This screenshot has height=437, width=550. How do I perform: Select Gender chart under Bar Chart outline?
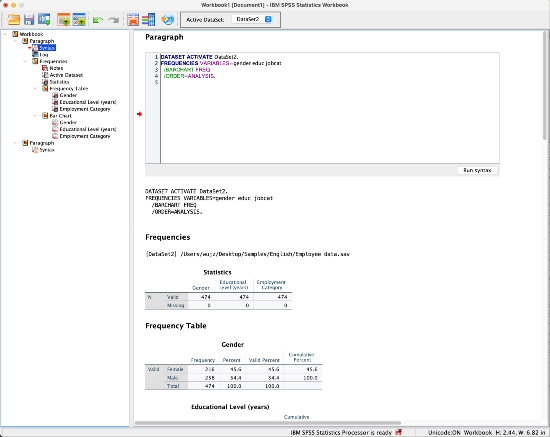[64, 122]
